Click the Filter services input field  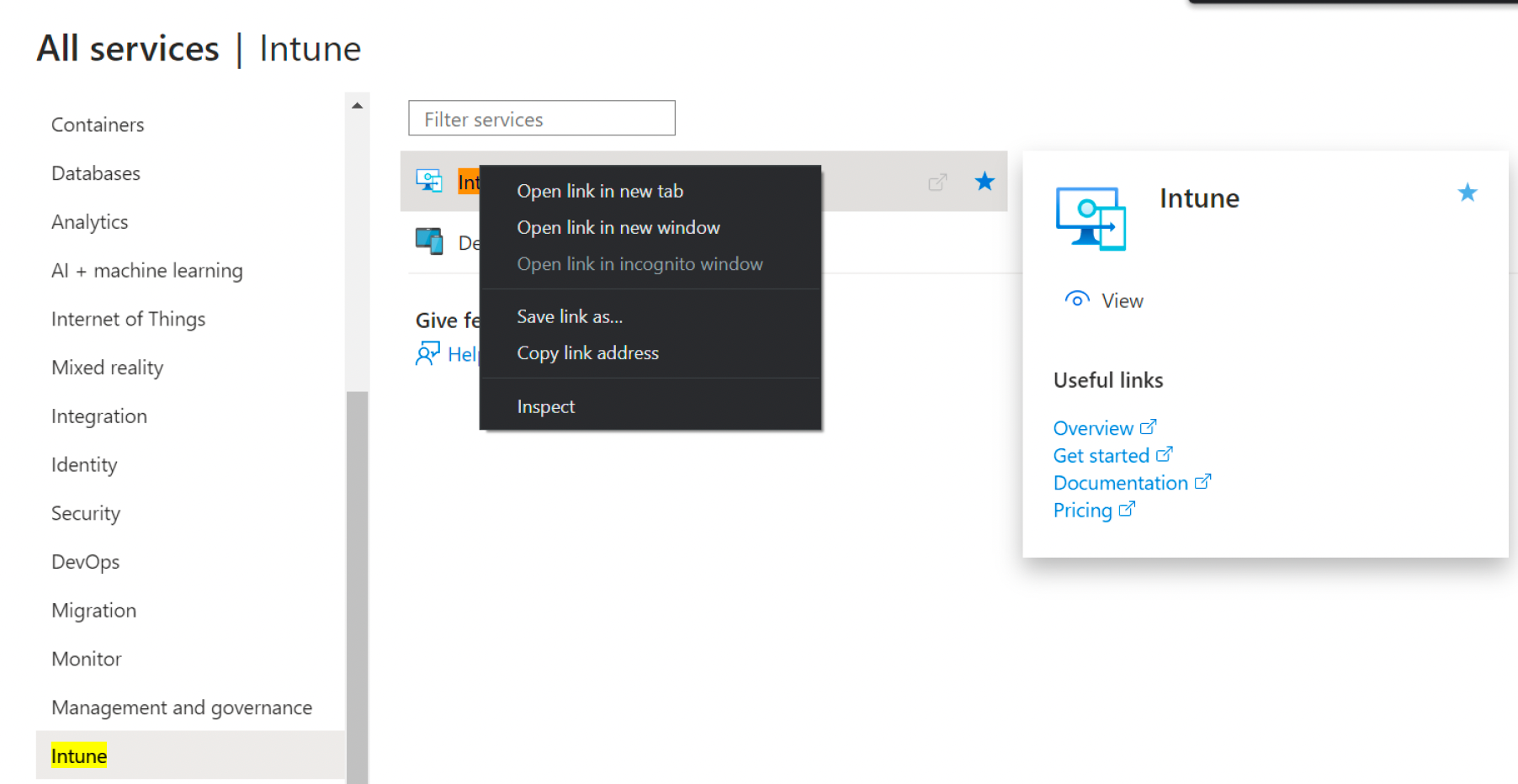coord(541,118)
